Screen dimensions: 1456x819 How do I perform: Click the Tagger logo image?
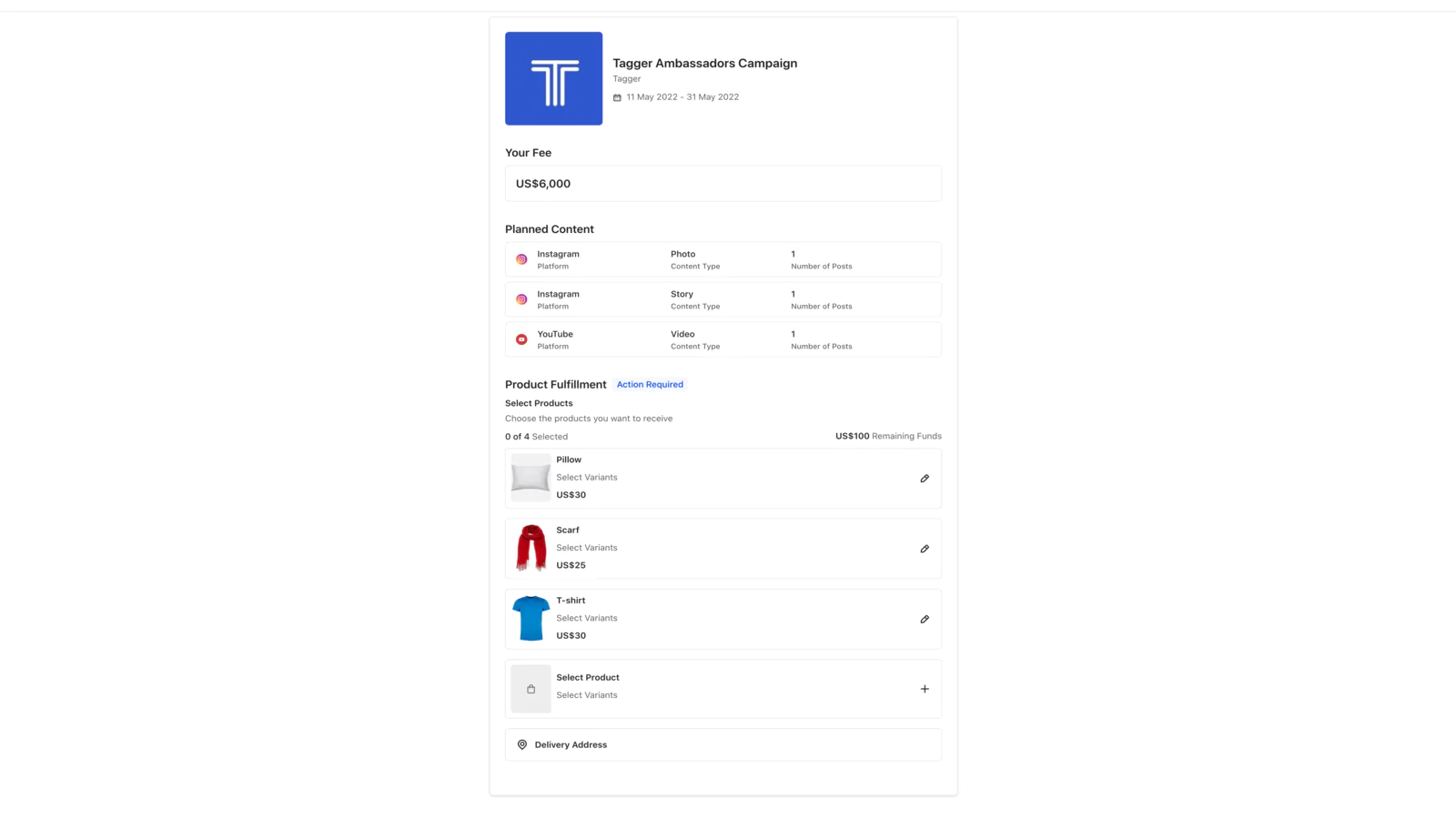click(553, 78)
